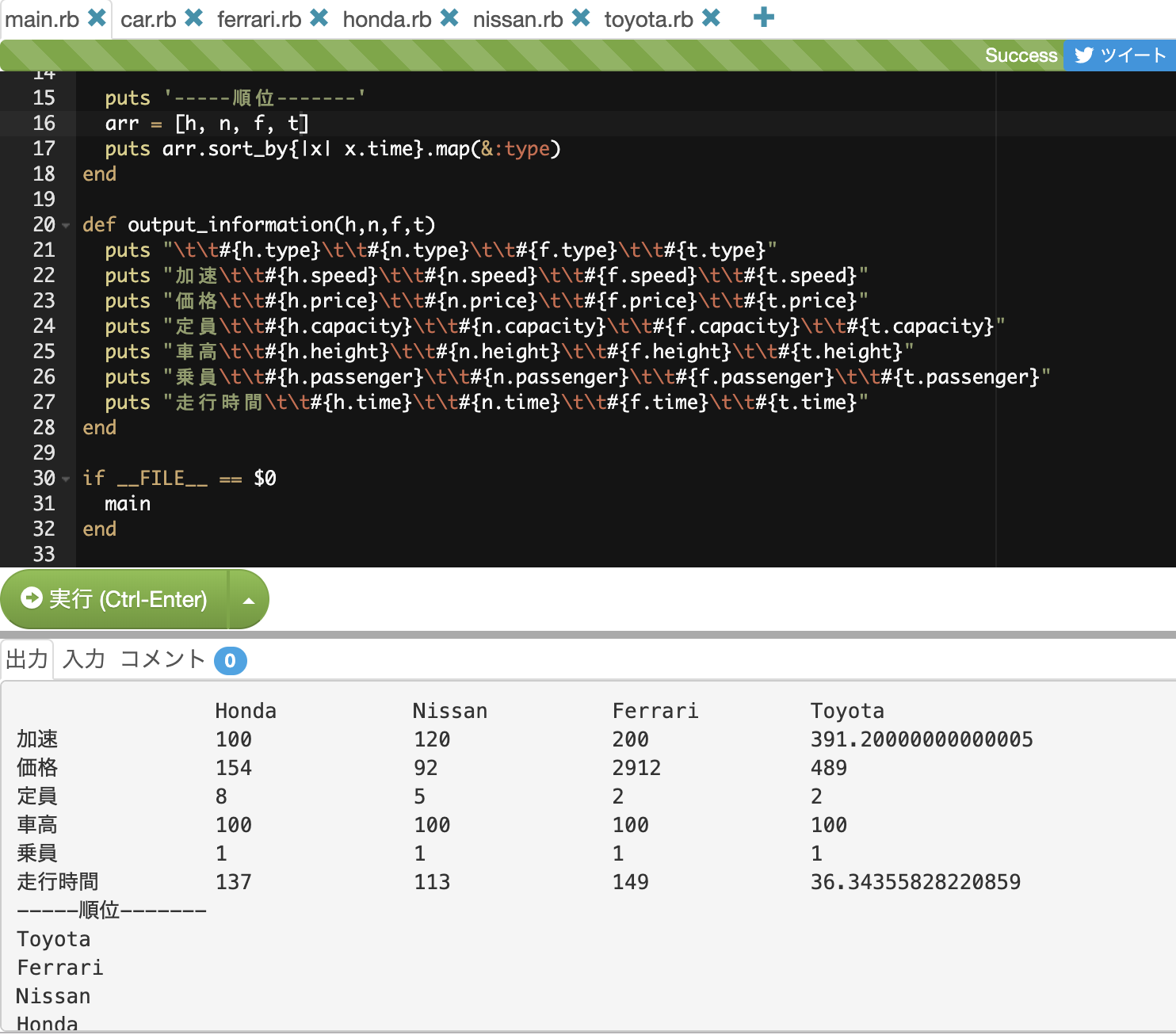Click the Success status label

coord(1021,55)
